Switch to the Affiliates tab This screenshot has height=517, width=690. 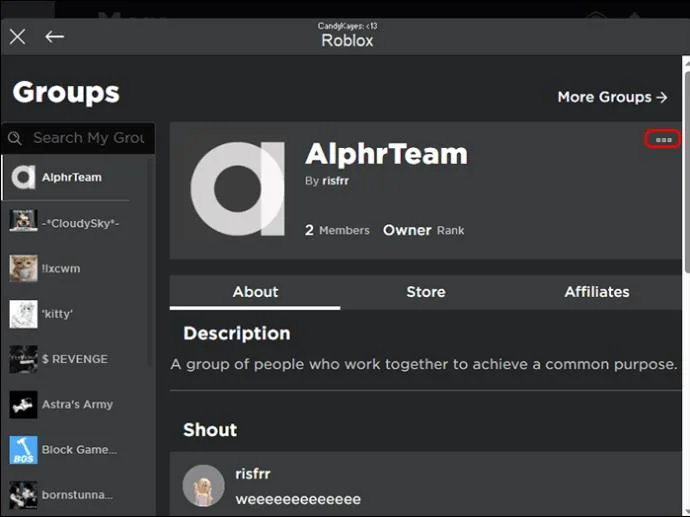[x=597, y=292]
